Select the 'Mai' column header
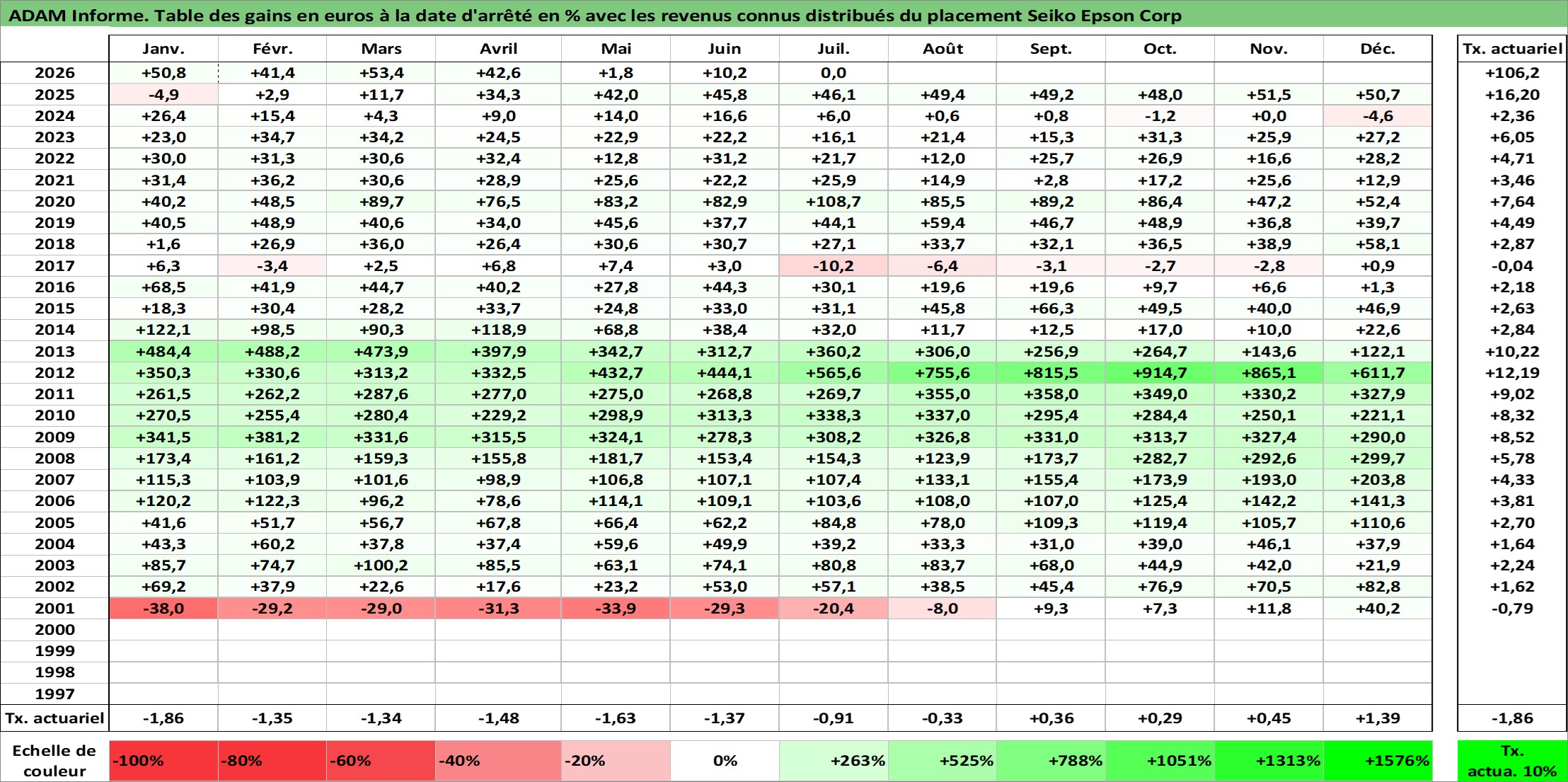This screenshot has height=782, width=1568. [616, 49]
